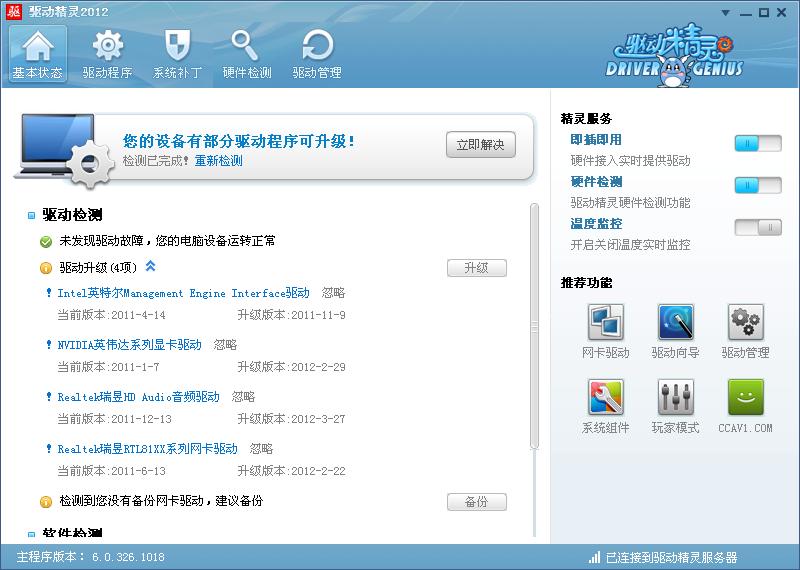Open Intel Management Engine Interface驱动 link
Screen dimensions: 800x570
(183, 293)
